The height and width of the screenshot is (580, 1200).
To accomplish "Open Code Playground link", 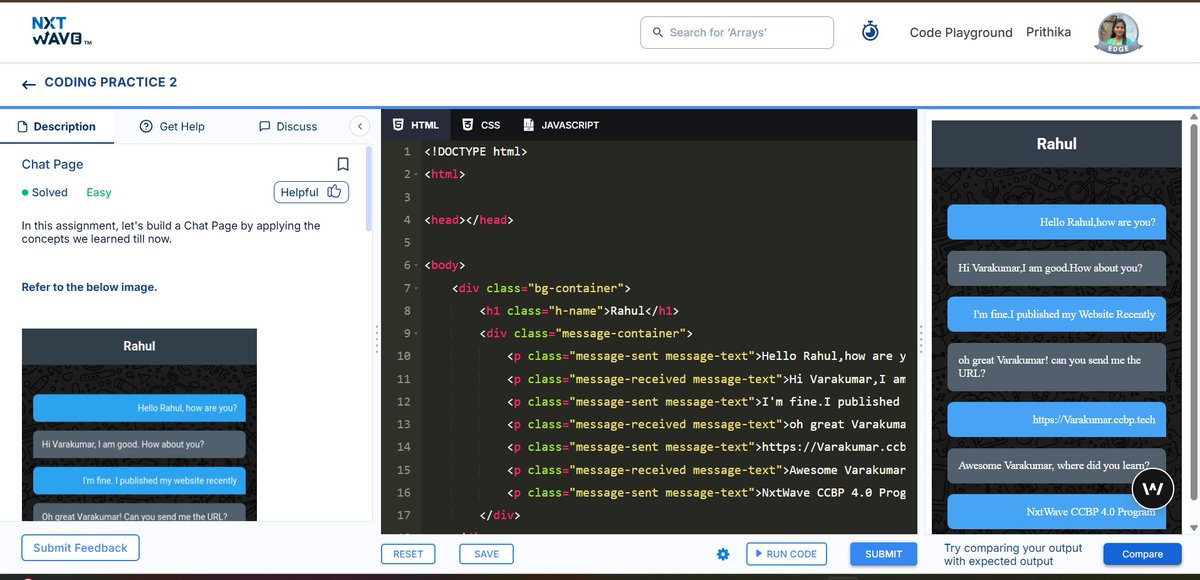I will (x=961, y=32).
